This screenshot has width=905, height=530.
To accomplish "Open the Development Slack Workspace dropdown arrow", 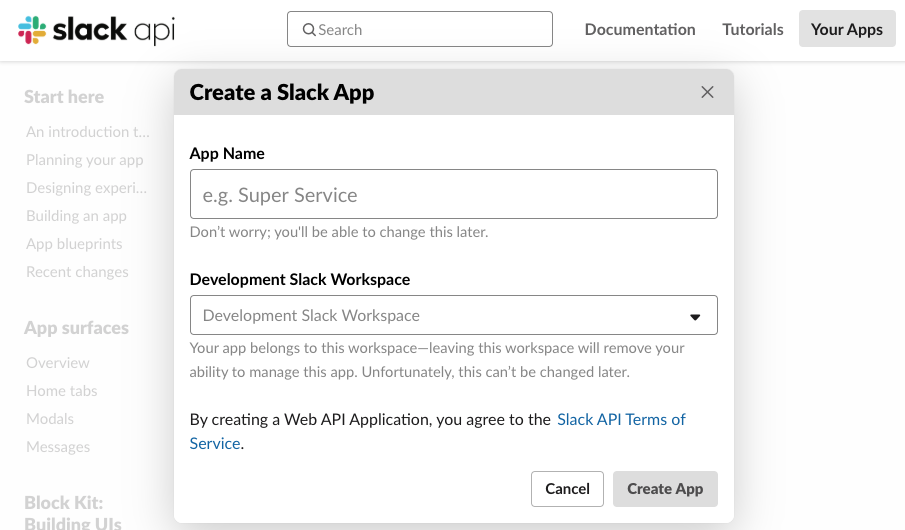I will [x=695, y=316].
